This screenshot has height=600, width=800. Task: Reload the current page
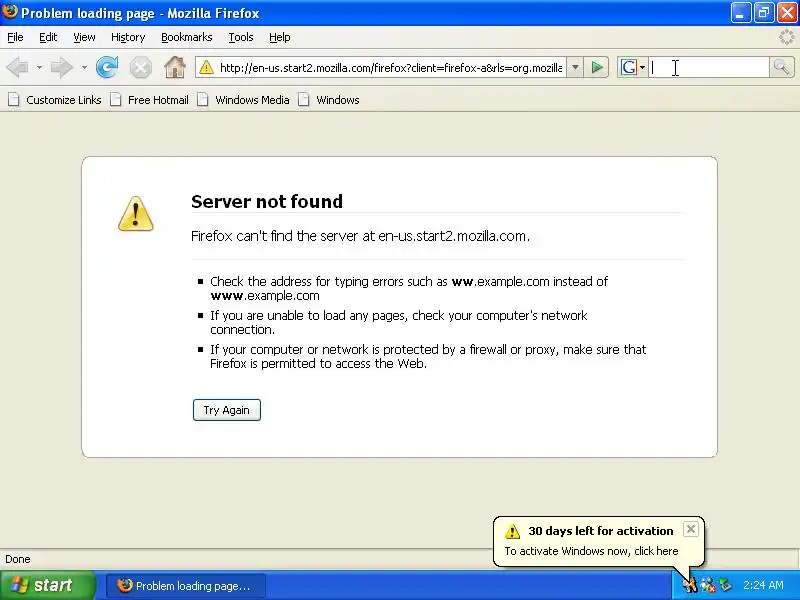(x=107, y=67)
